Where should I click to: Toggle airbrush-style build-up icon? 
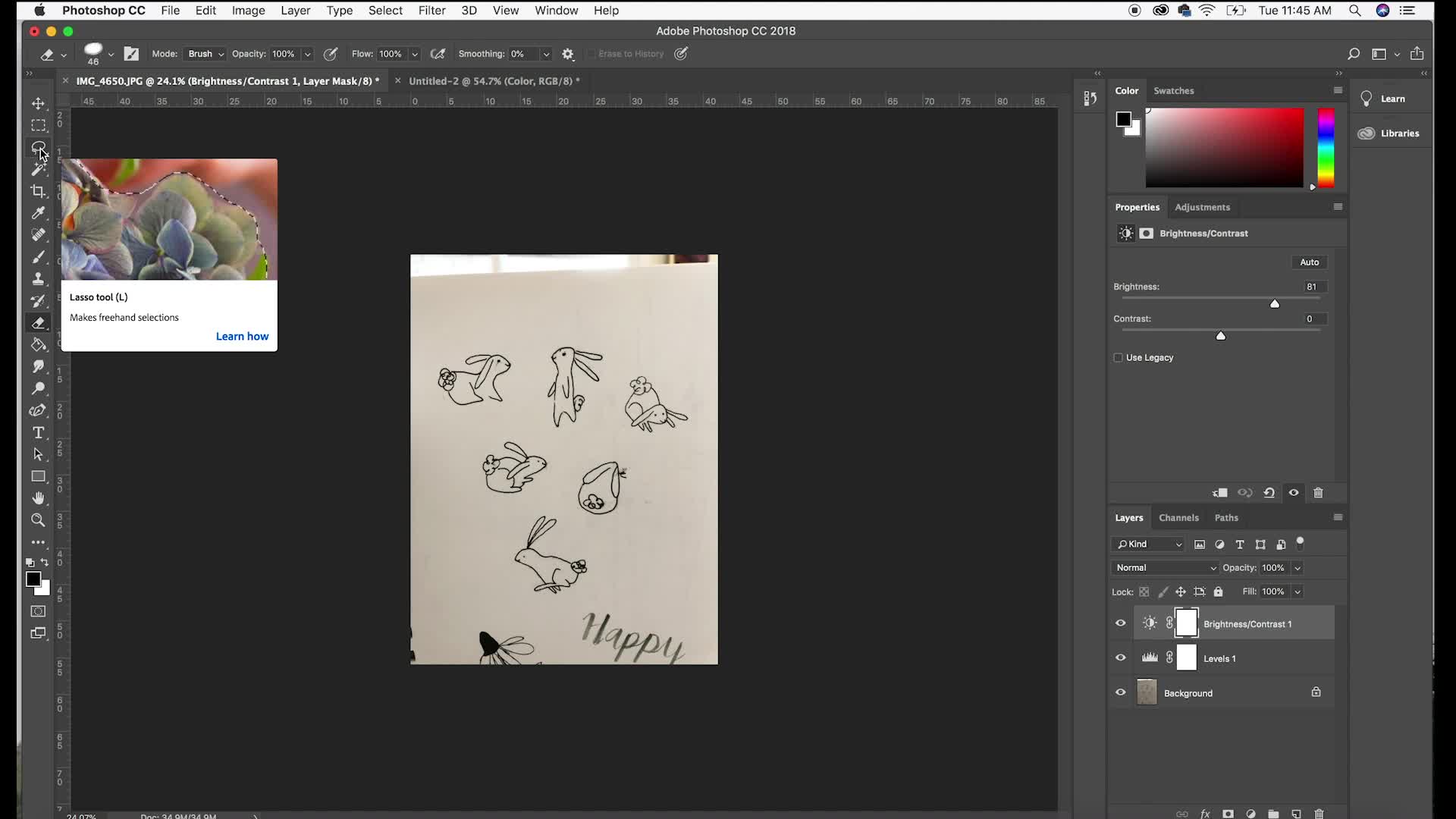point(438,54)
